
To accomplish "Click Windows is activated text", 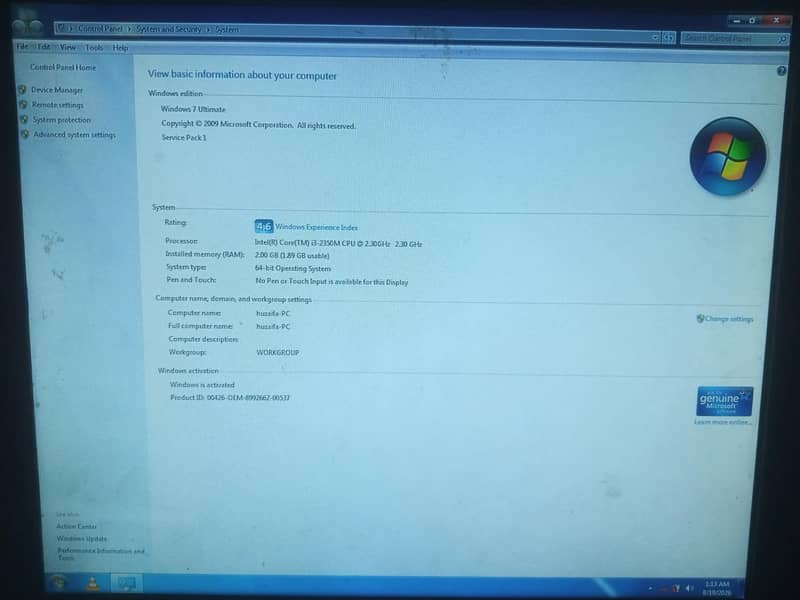I will [x=202, y=385].
